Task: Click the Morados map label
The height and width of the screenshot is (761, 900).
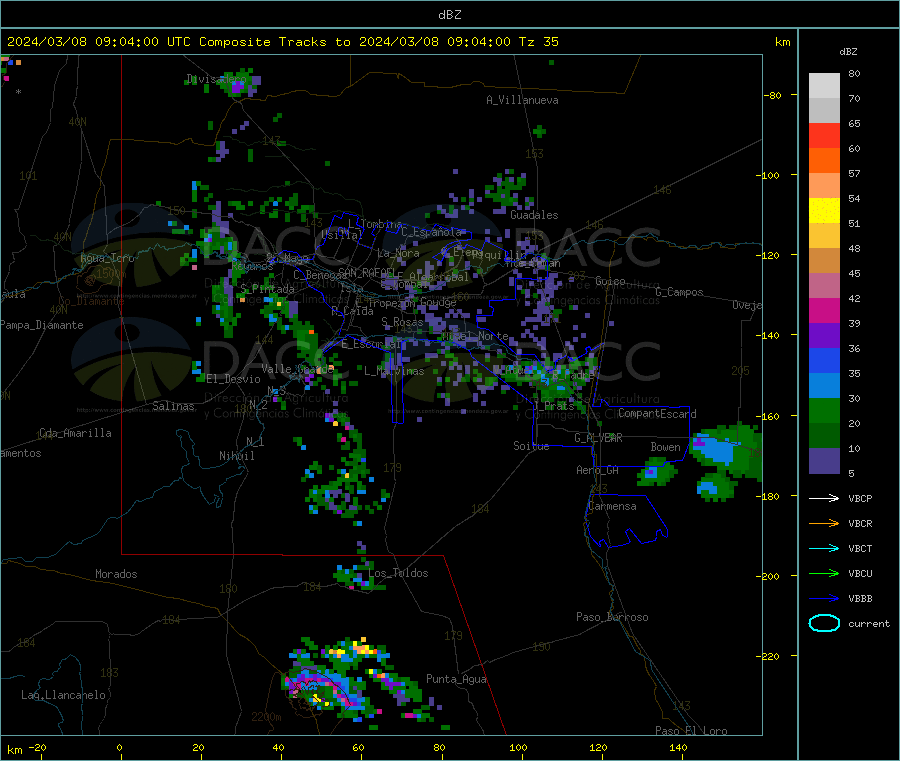Action: pos(116,574)
